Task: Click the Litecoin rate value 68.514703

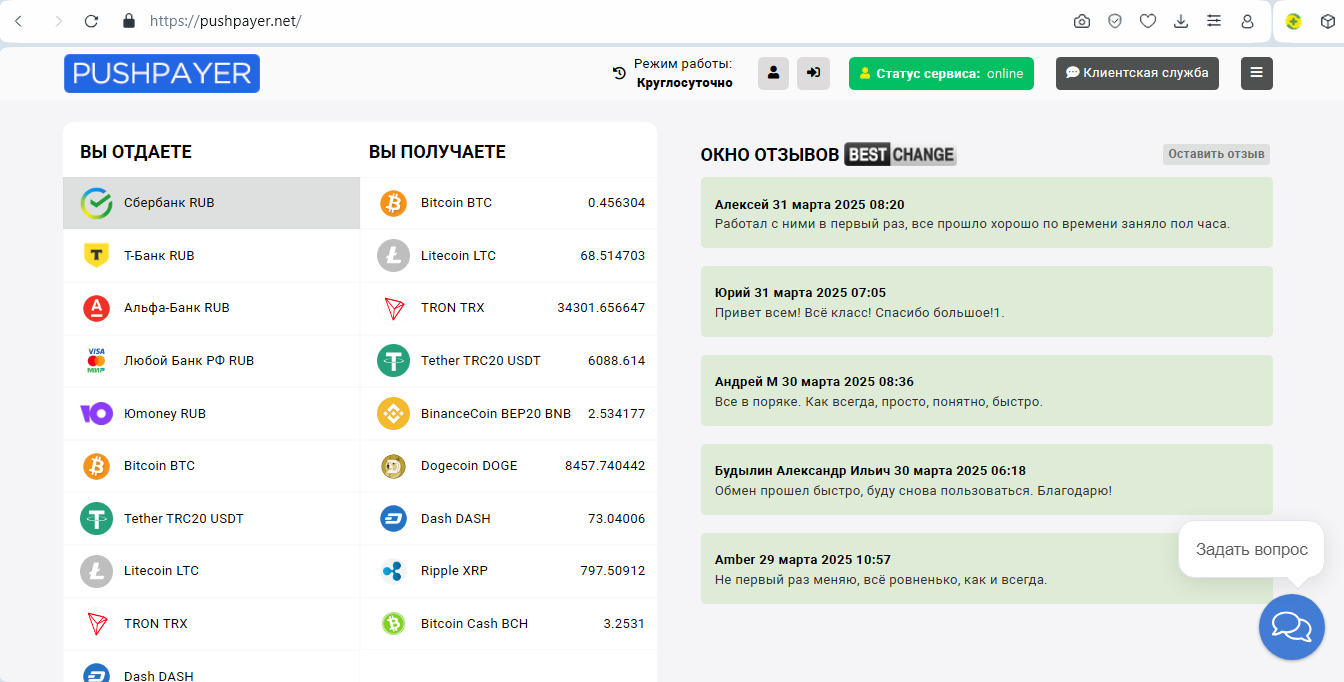Action: point(612,256)
